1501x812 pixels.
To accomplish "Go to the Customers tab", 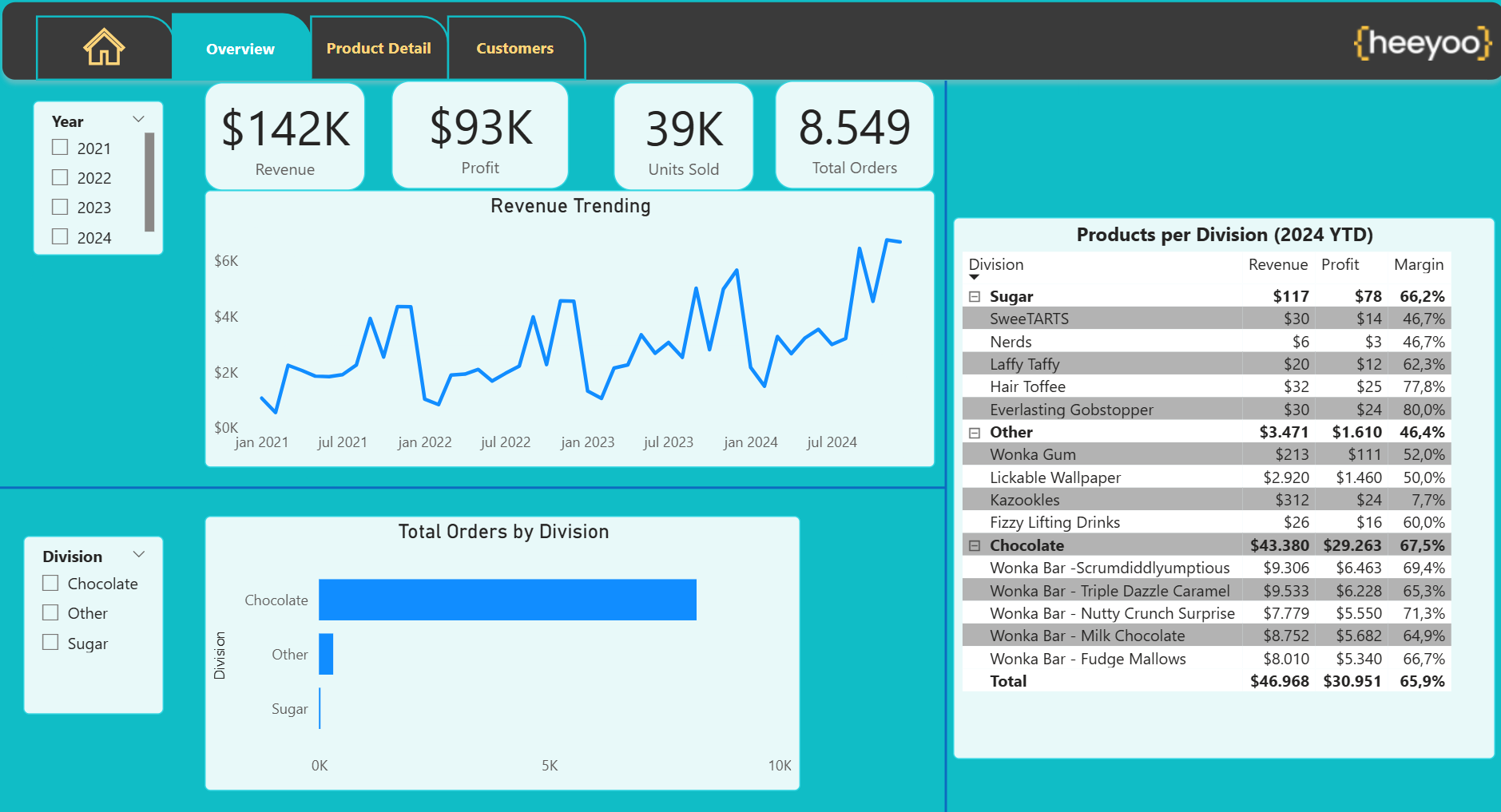I will [x=515, y=48].
